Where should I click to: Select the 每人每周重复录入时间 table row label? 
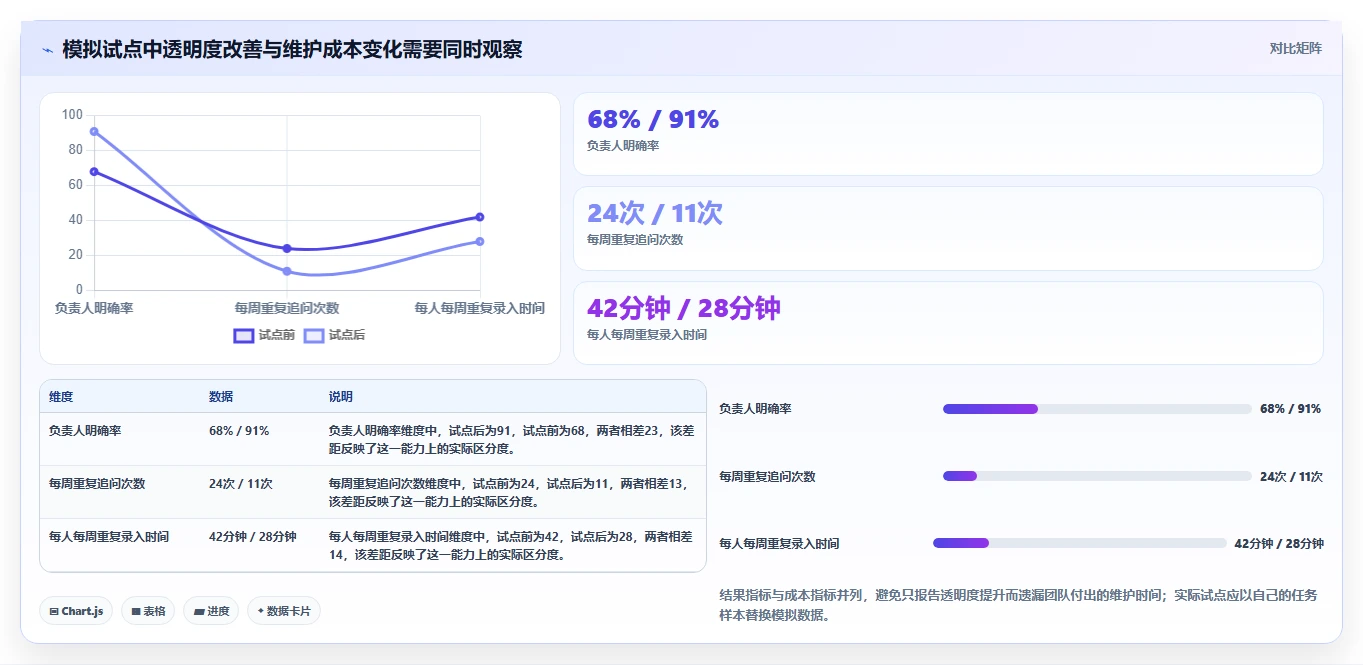[109, 536]
